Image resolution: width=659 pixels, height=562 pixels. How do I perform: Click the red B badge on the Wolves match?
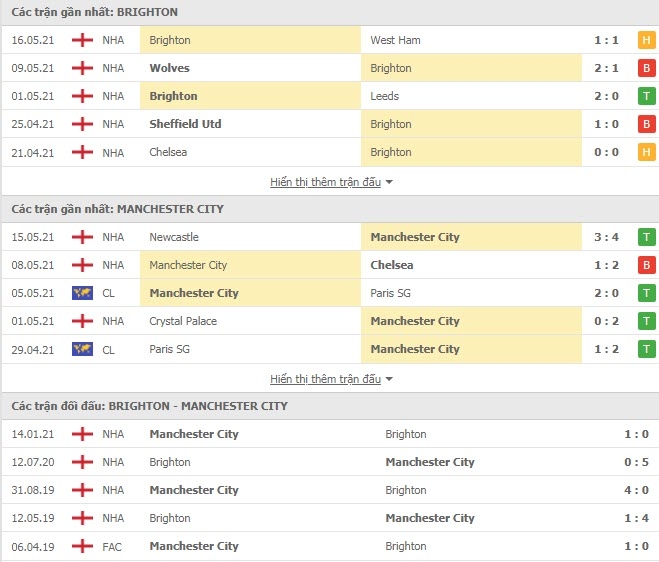pyautogui.click(x=646, y=68)
